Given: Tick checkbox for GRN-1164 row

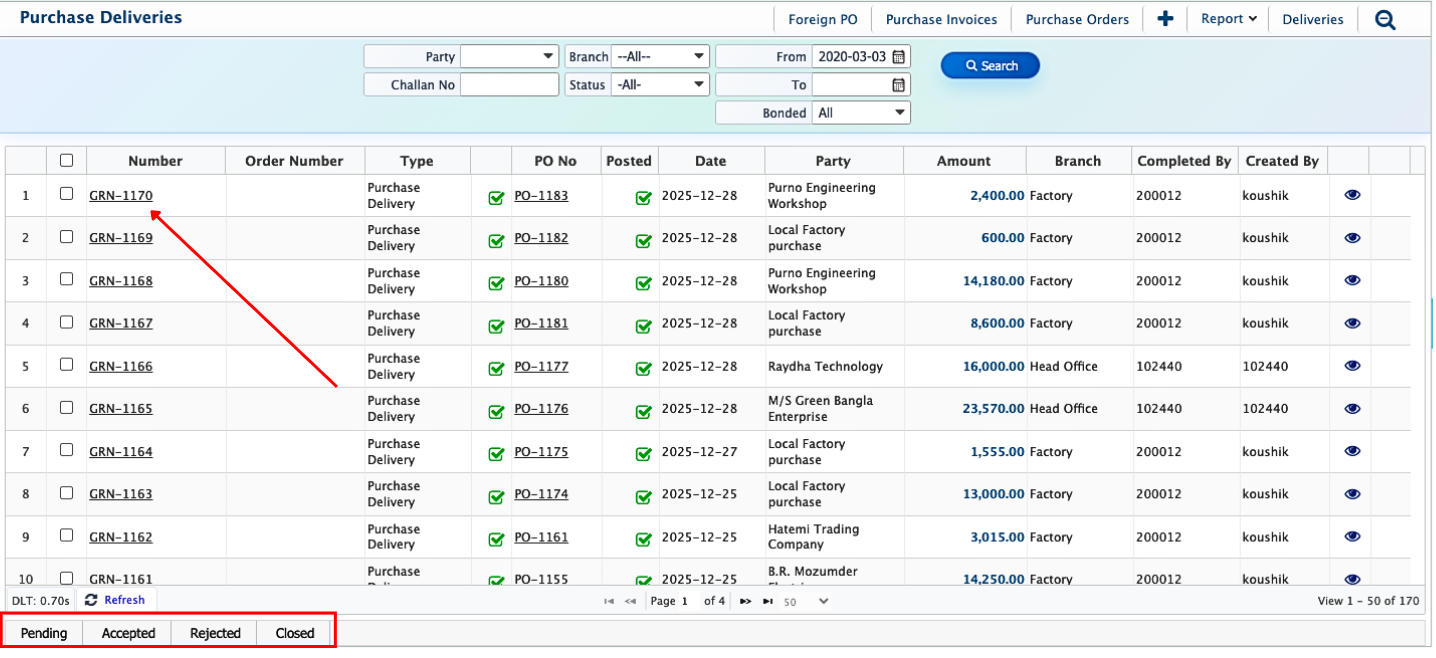Looking at the screenshot, I should pos(67,450).
